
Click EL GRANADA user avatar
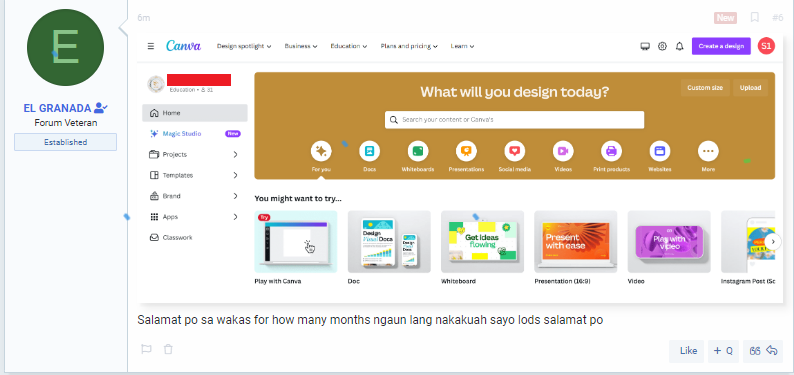[x=65, y=47]
